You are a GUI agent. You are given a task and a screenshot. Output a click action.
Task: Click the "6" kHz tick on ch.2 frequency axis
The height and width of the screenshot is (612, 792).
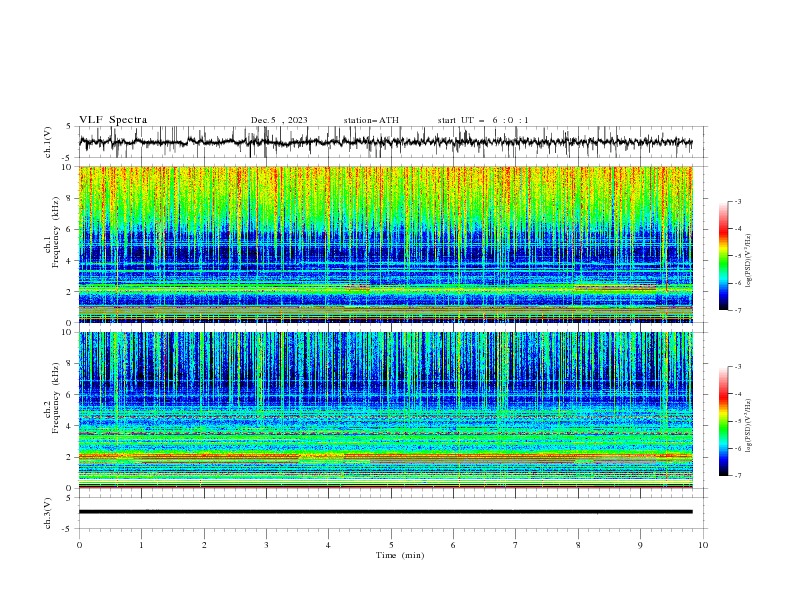(70, 395)
